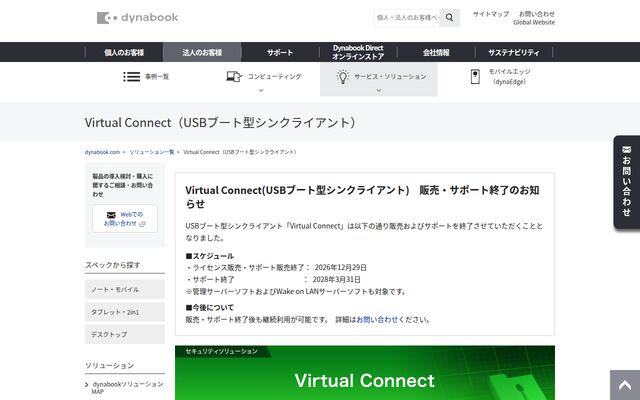The image size is (640, 400).
Task: Open the サステナビリティ menu
Action: (x=514, y=52)
